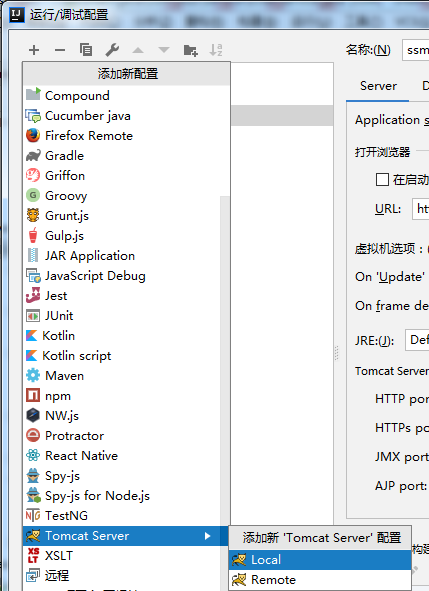Viewport: 429px width, 591px height.
Task: Choose Maven configuration
Action: tap(122, 375)
